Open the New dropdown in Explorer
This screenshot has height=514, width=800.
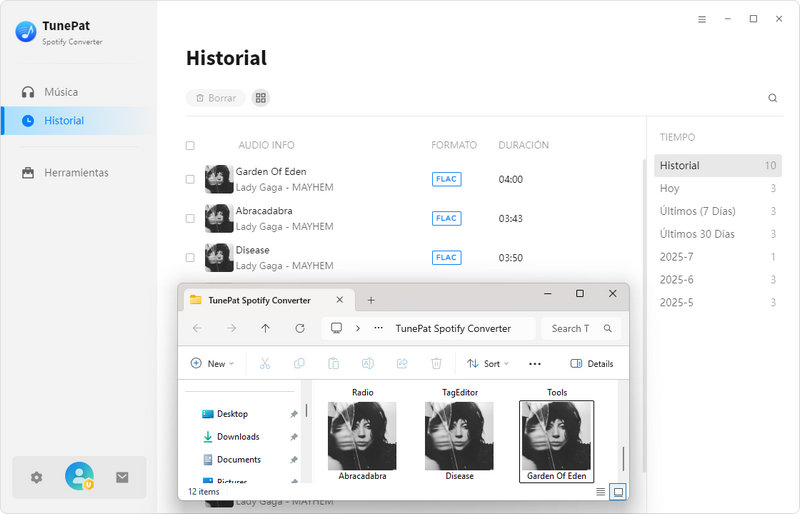(x=212, y=364)
